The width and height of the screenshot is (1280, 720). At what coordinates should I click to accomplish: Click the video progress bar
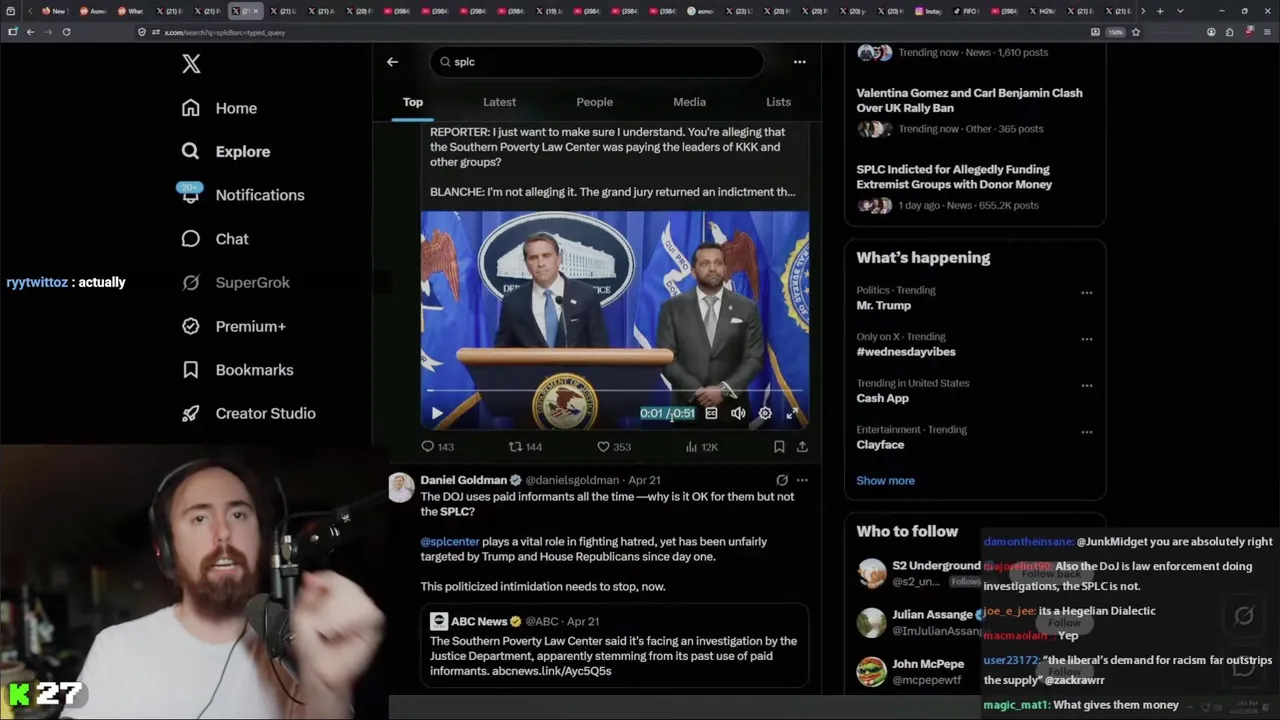[614, 391]
